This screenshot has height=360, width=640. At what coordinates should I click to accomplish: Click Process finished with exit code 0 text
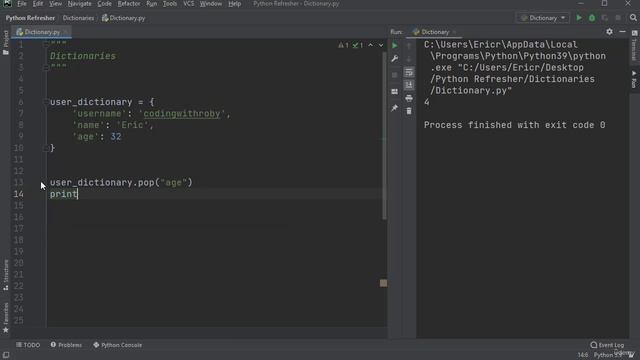514,125
